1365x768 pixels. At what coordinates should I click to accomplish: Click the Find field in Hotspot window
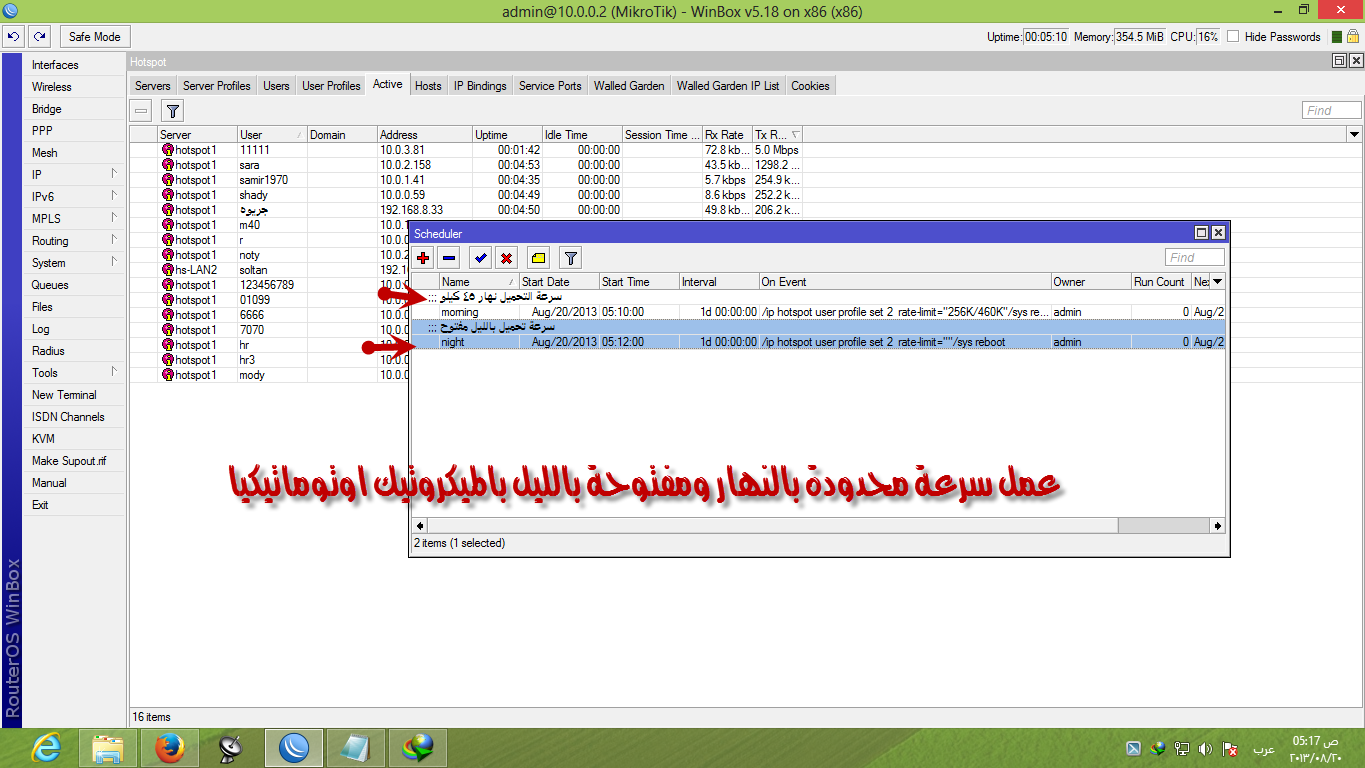[1332, 111]
